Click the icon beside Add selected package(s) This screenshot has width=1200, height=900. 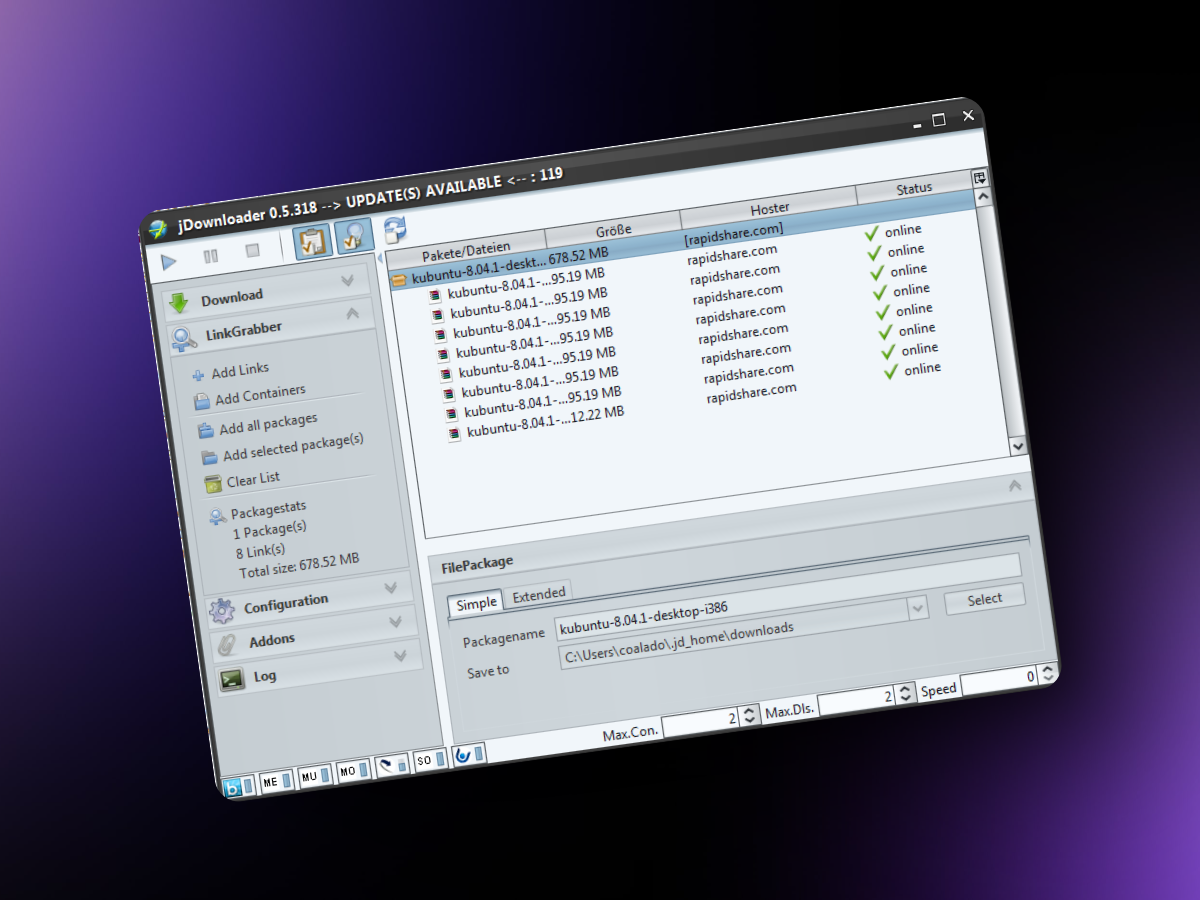pos(210,458)
